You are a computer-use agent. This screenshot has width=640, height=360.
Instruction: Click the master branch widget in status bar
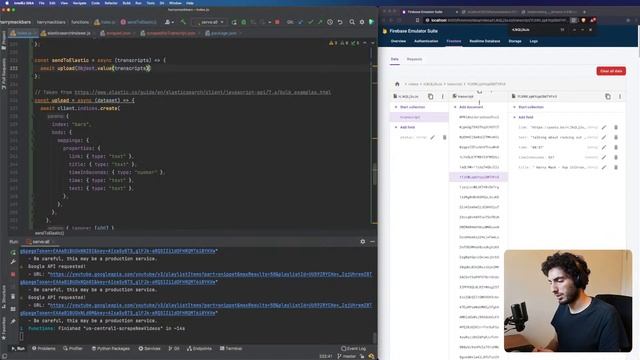(347, 356)
